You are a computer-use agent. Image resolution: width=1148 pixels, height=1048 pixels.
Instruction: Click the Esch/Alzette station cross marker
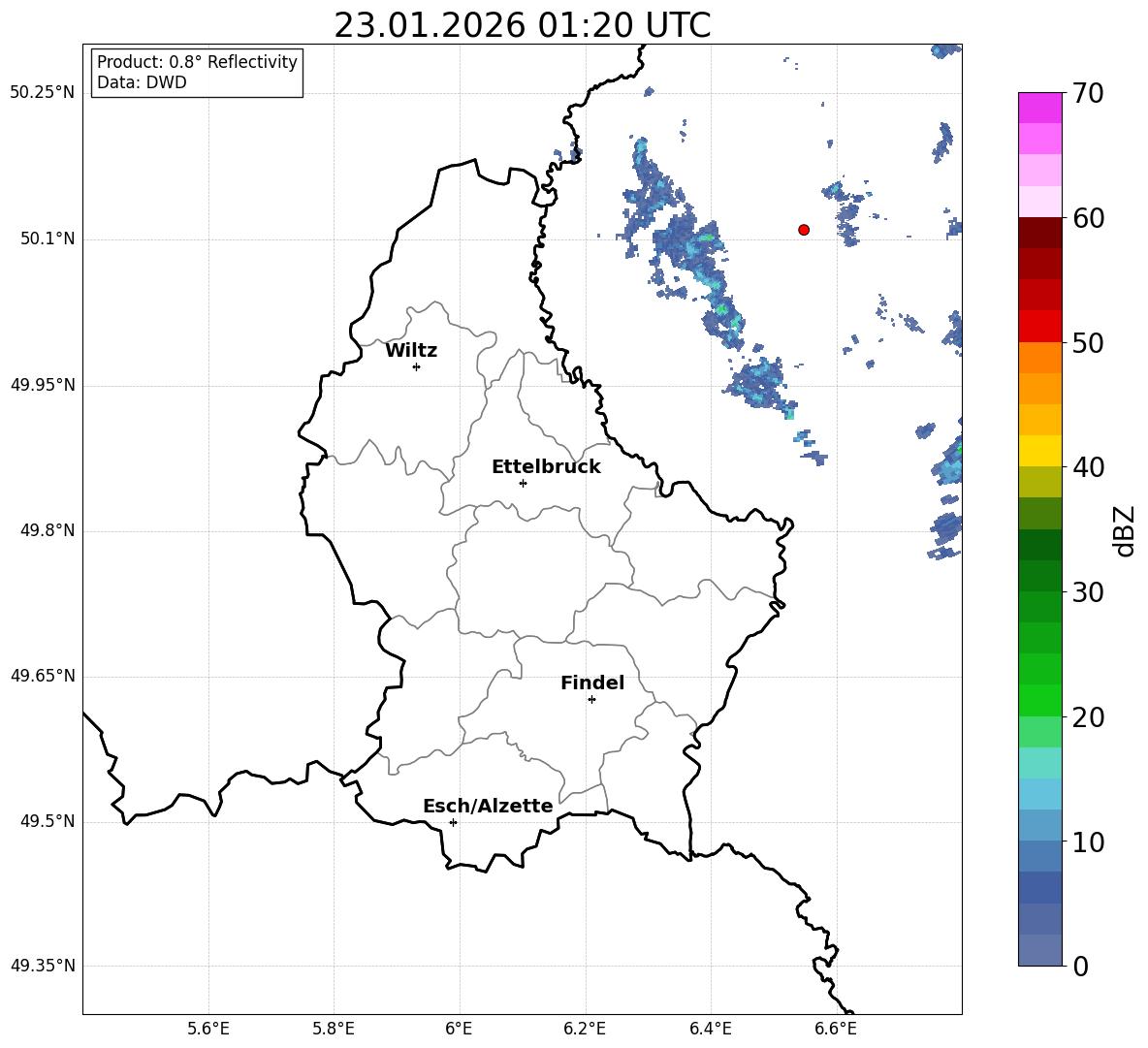[453, 822]
